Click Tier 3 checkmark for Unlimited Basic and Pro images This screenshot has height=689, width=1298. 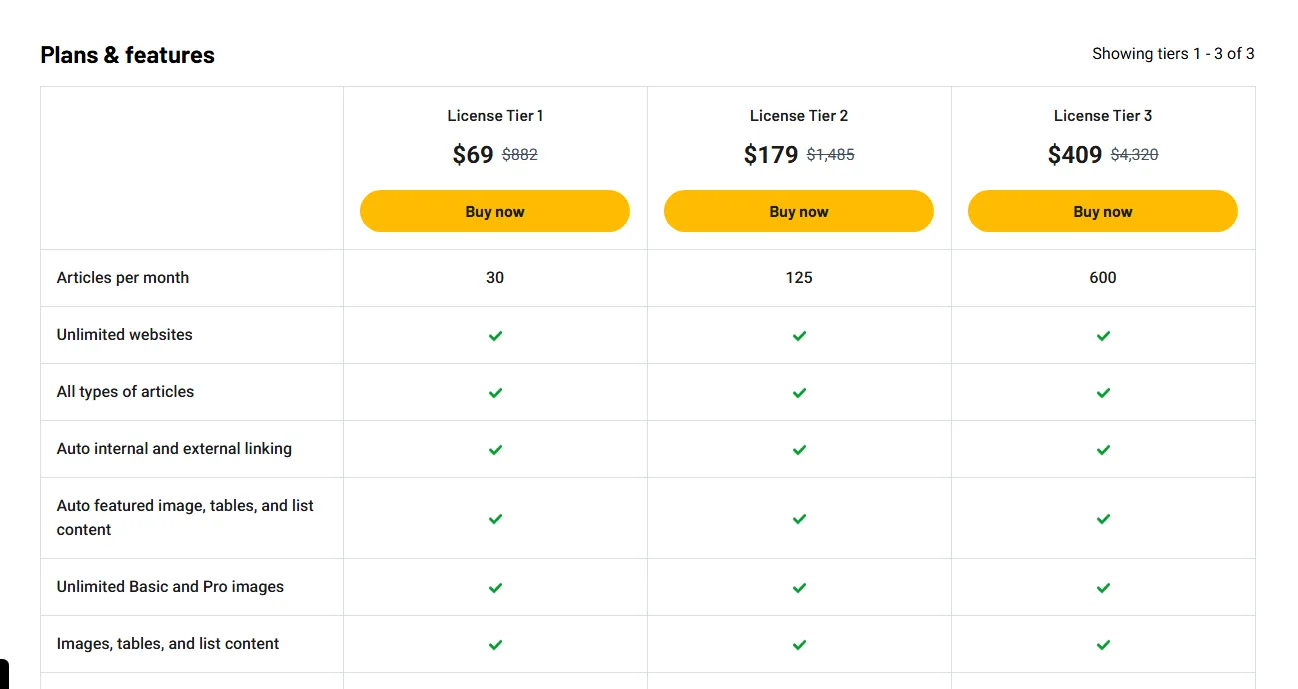tap(1103, 588)
